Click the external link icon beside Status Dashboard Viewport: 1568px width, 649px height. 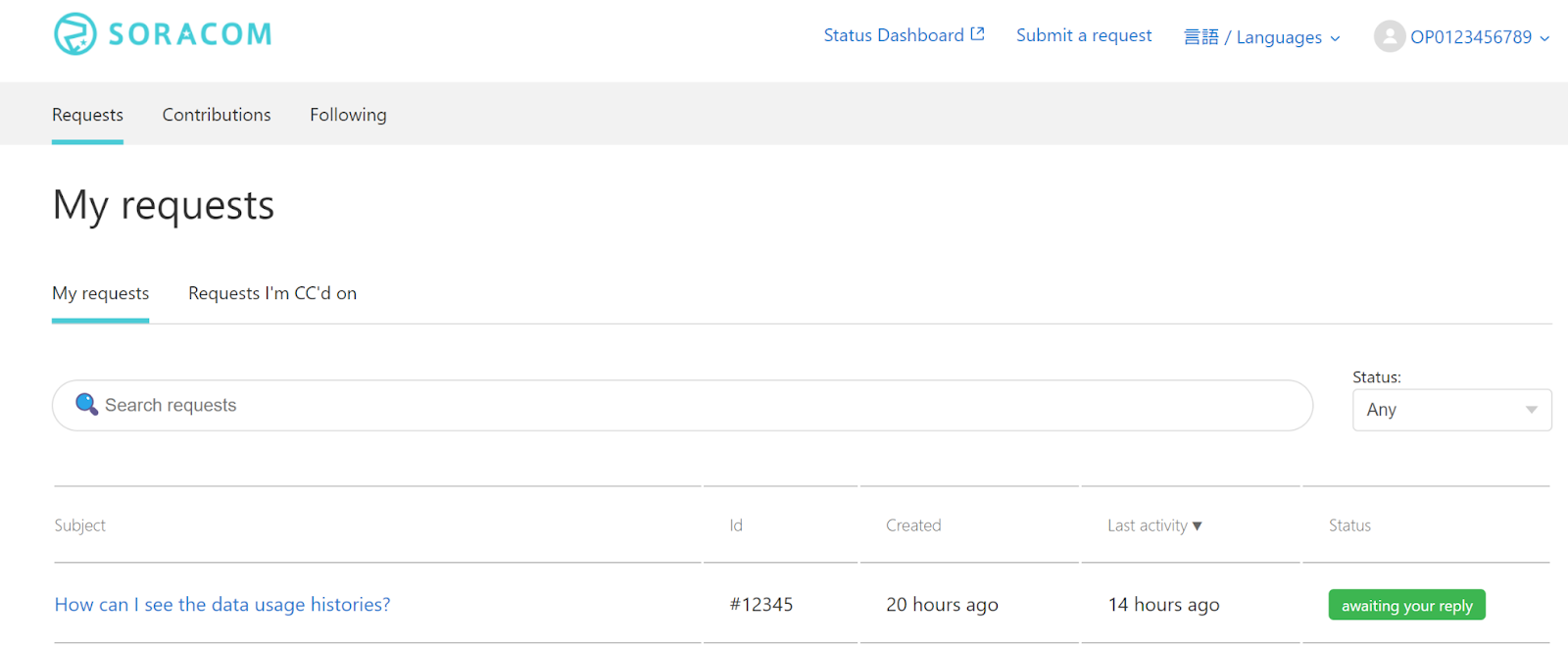click(x=977, y=34)
